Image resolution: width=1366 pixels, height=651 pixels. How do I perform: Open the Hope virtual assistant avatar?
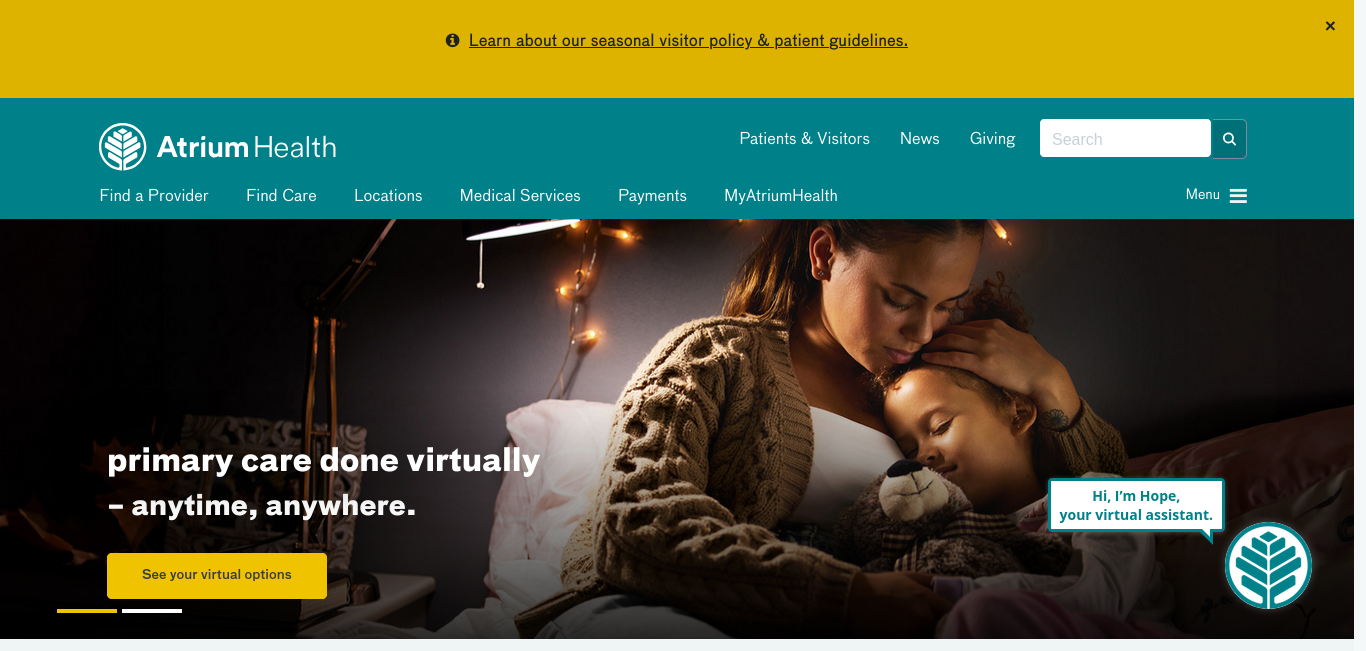click(x=1268, y=566)
